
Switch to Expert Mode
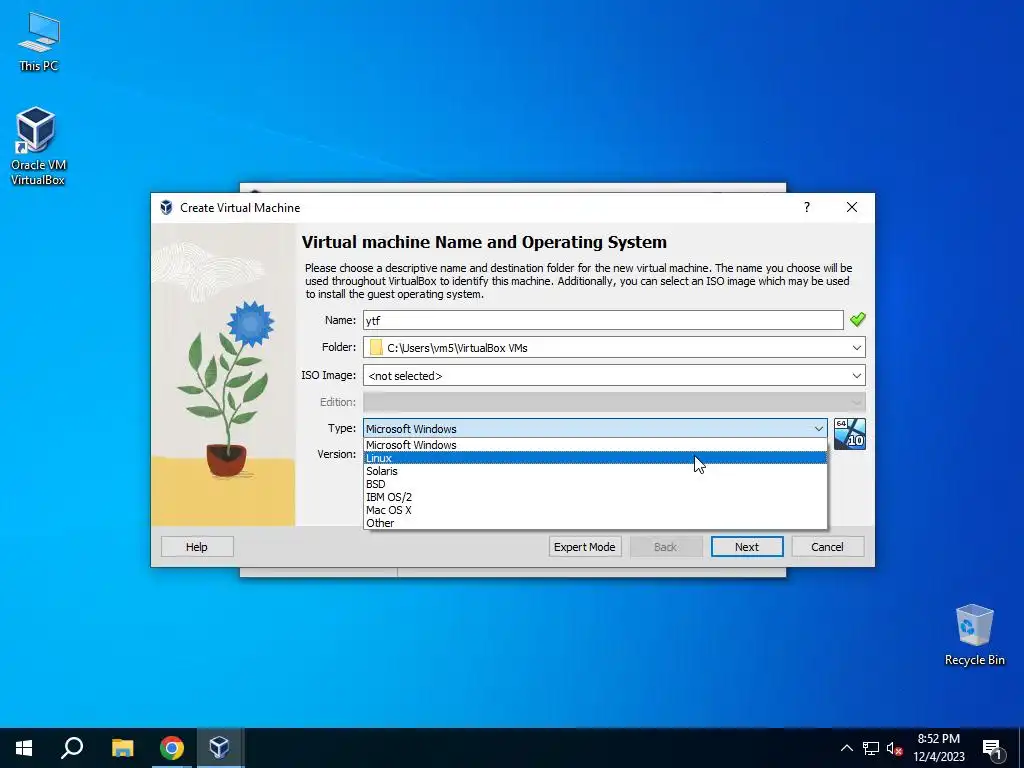point(584,547)
